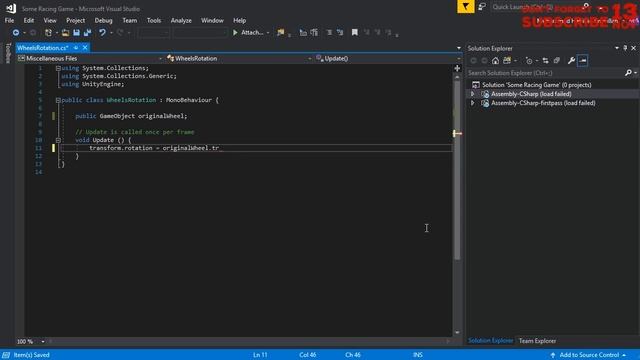Open the yellow notifications flag
The image size is (640, 360).
tap(465, 7)
